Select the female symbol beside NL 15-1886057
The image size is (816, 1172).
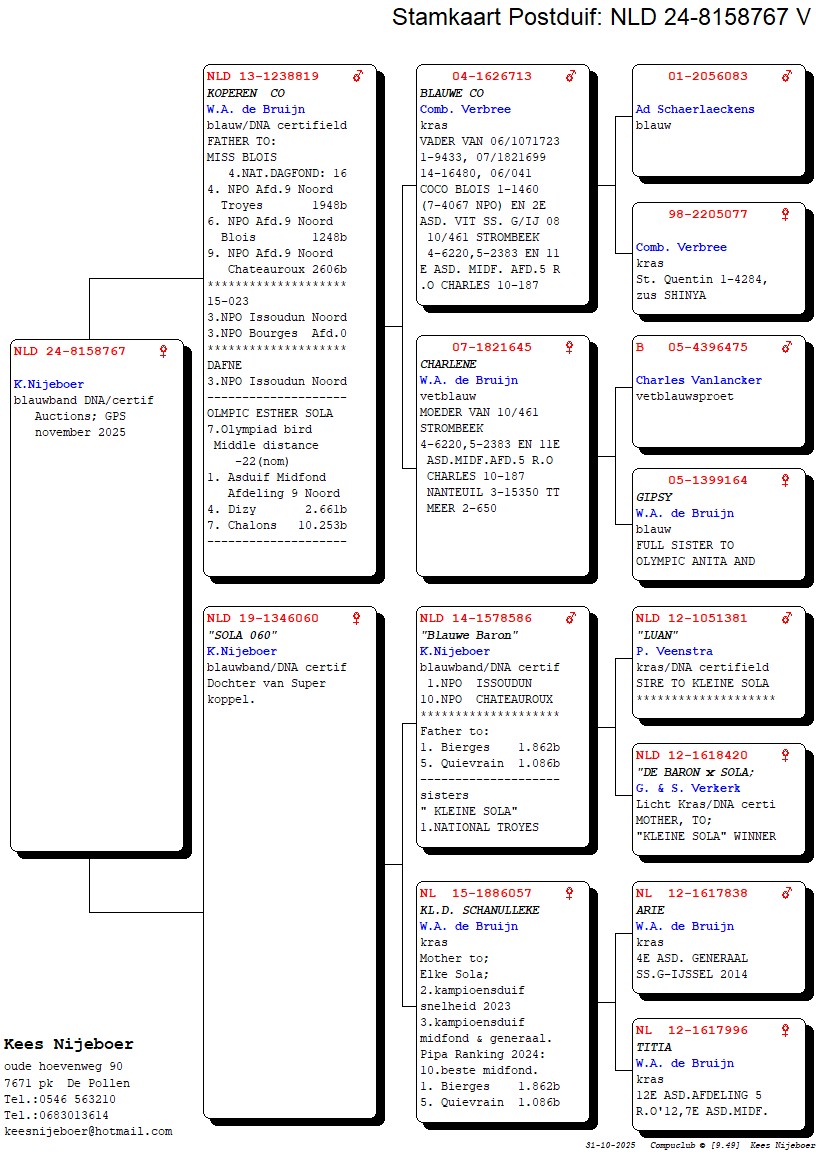click(x=570, y=893)
